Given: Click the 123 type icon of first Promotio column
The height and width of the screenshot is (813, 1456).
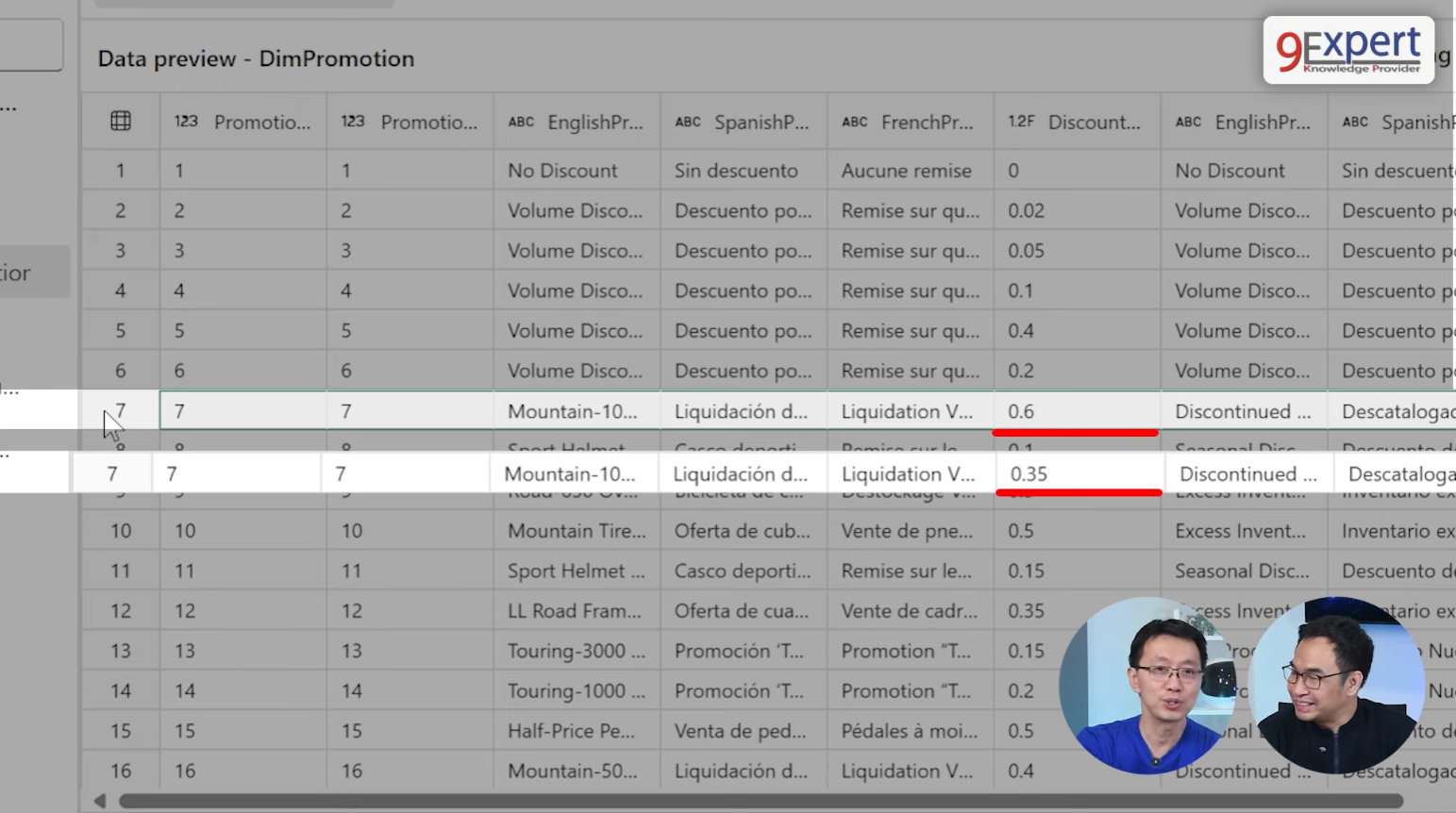Looking at the screenshot, I should tap(186, 122).
